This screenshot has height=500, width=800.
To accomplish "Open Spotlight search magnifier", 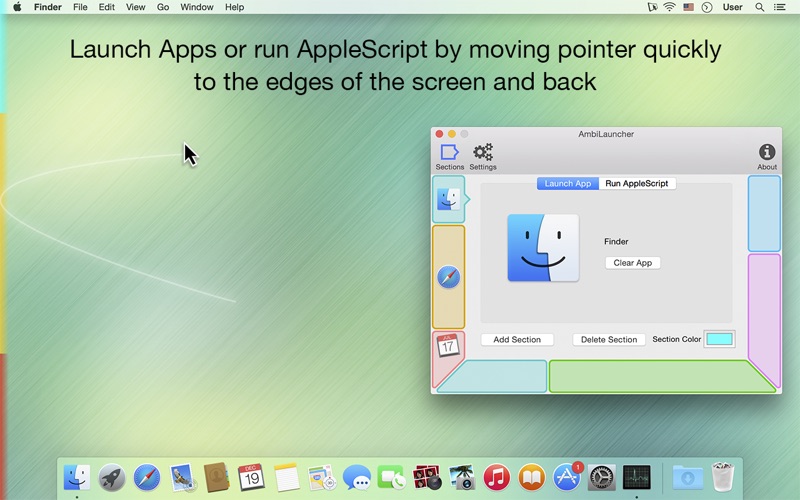I will (760, 7).
